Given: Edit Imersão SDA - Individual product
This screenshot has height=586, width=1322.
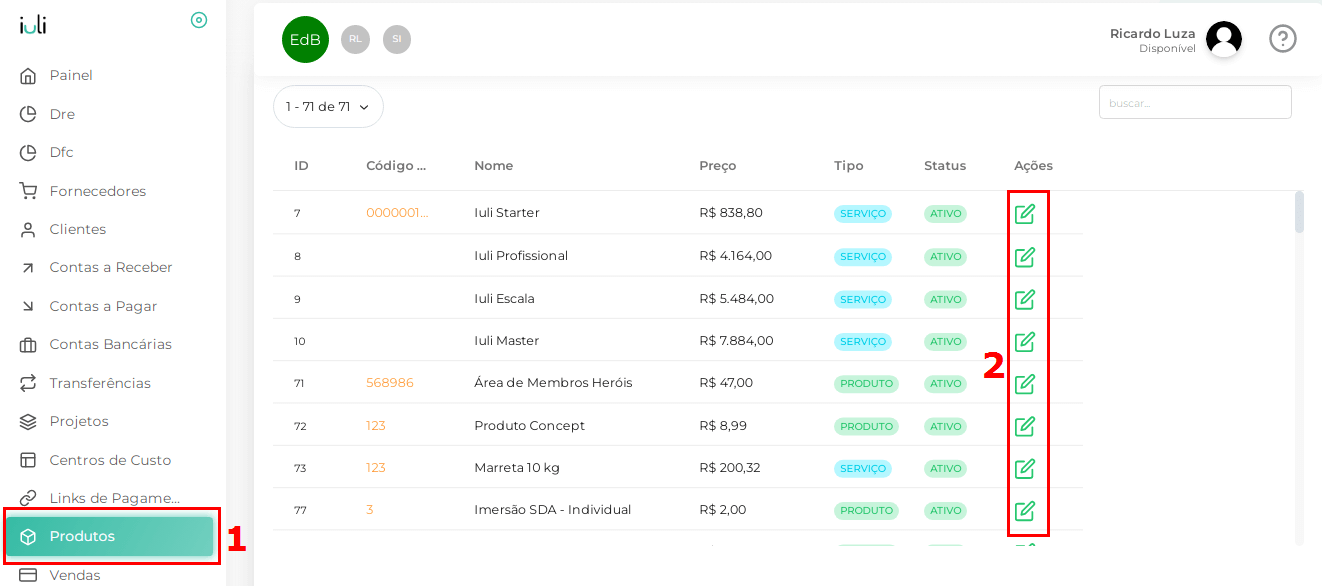Looking at the screenshot, I should click(1025, 511).
